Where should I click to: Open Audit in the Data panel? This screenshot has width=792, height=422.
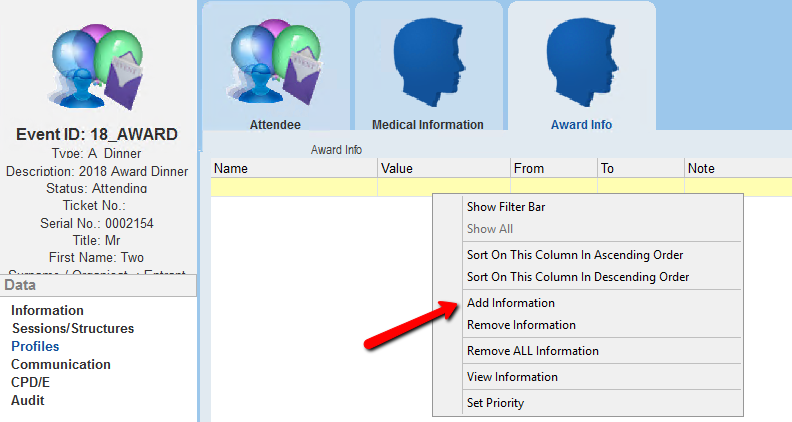[x=28, y=401]
